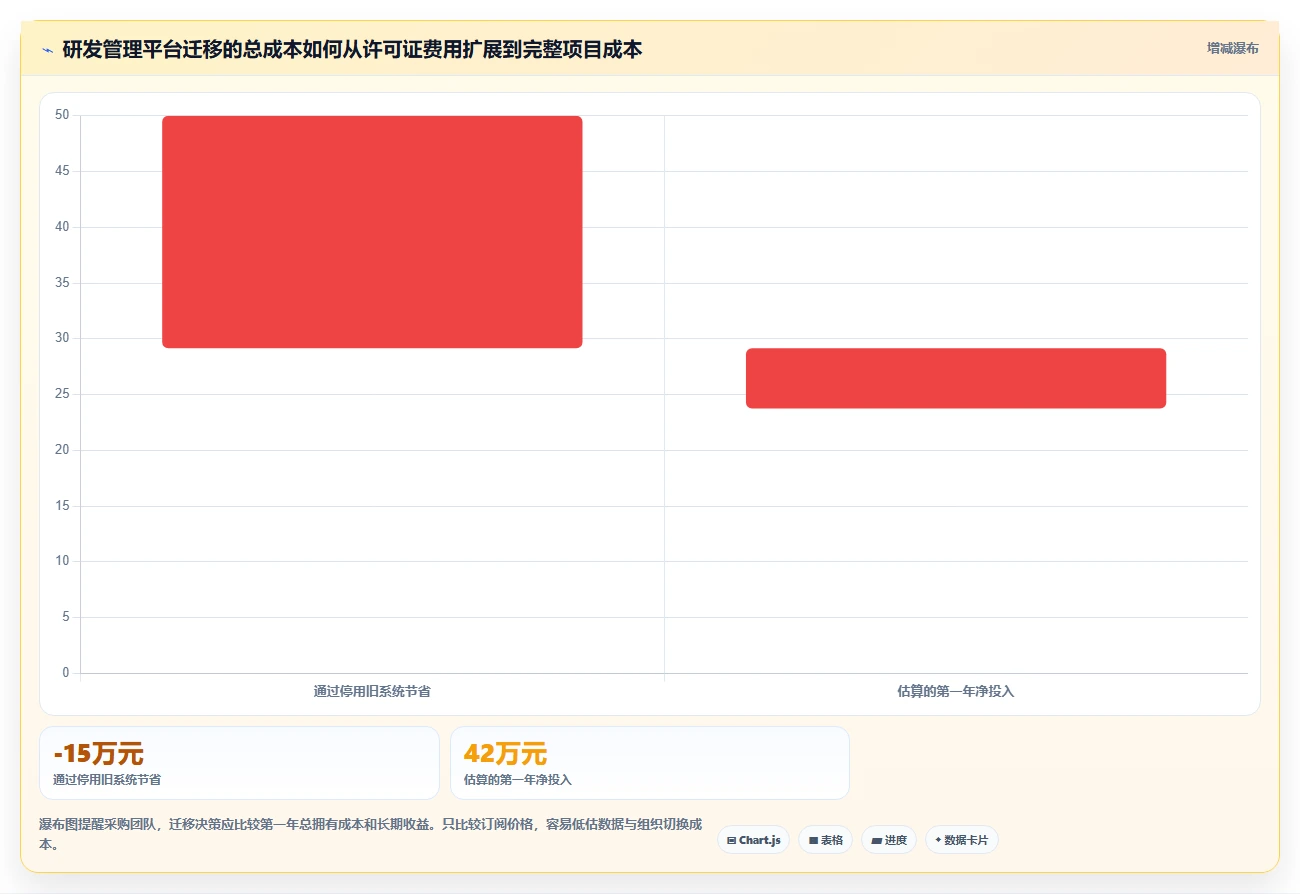Click the chart title about 研发管理平台迁移

352,49
